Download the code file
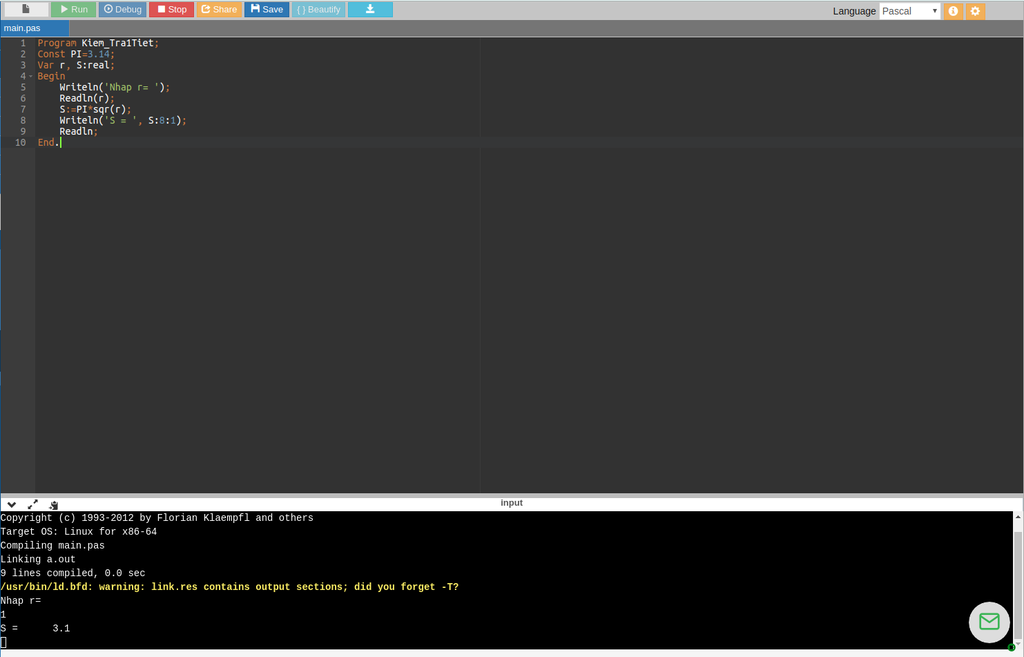This screenshot has height=657, width=1024. tap(370, 9)
